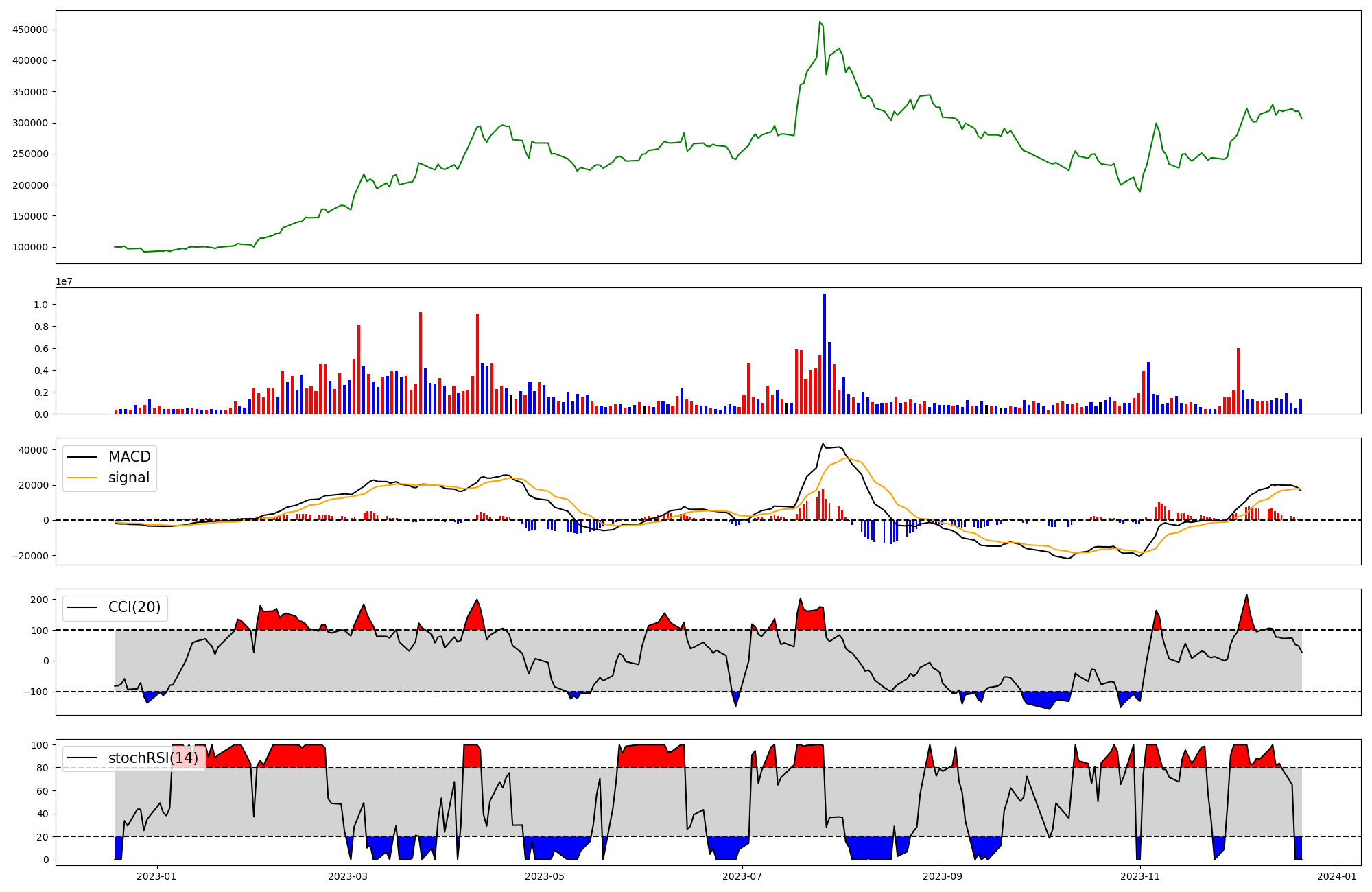
Task: Click the CCI(20) legend label
Action: [x=134, y=607]
